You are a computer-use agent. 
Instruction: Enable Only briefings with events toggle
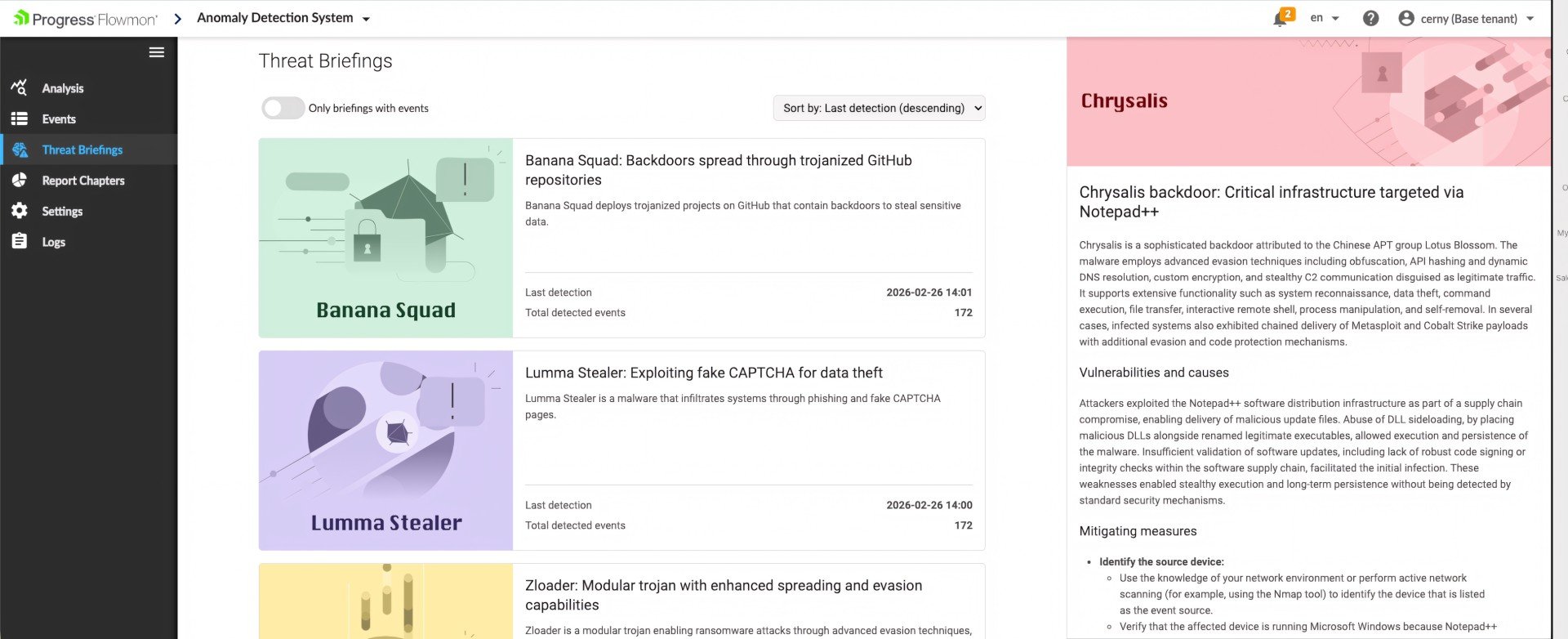click(283, 108)
